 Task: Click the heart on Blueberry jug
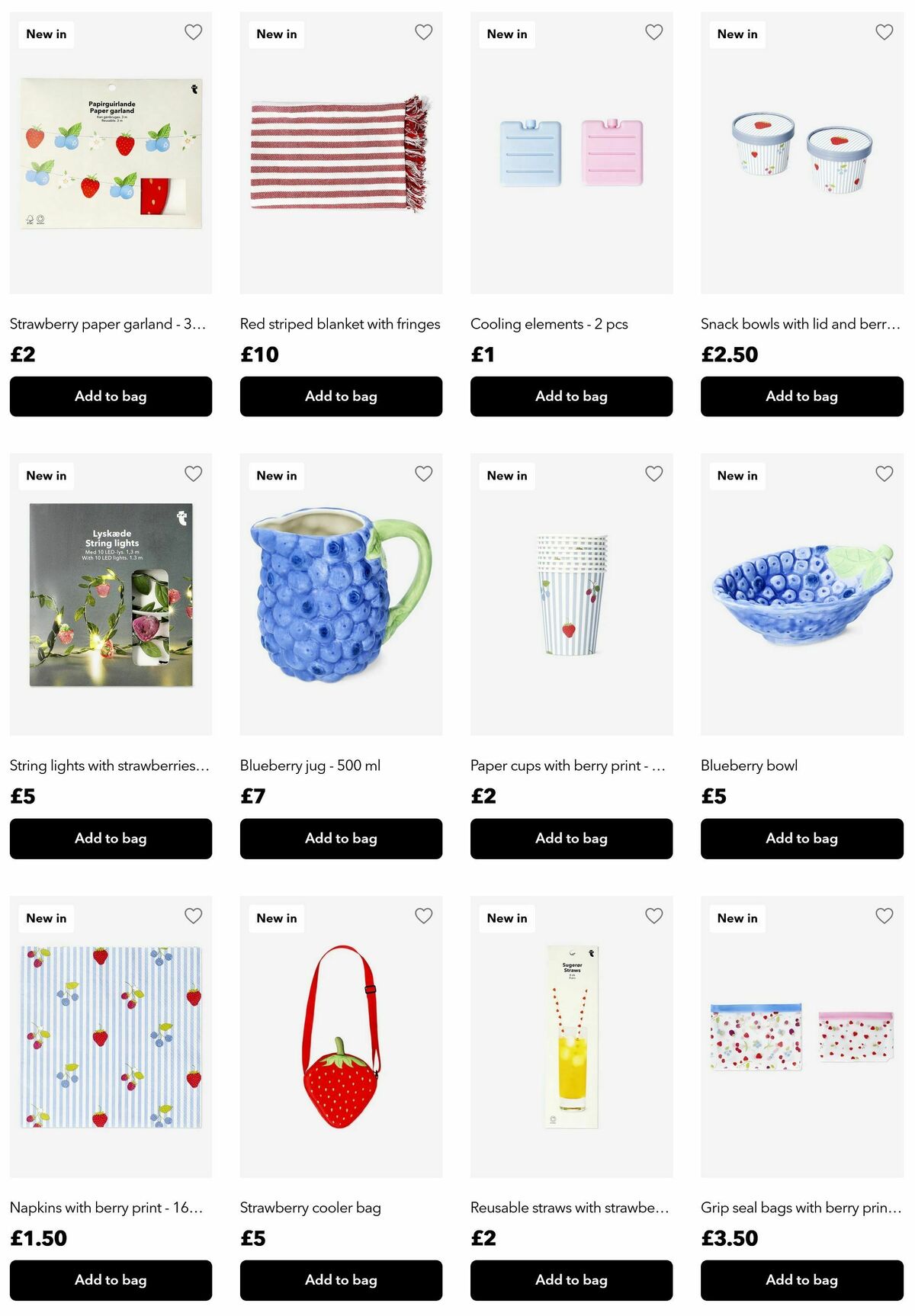click(424, 473)
